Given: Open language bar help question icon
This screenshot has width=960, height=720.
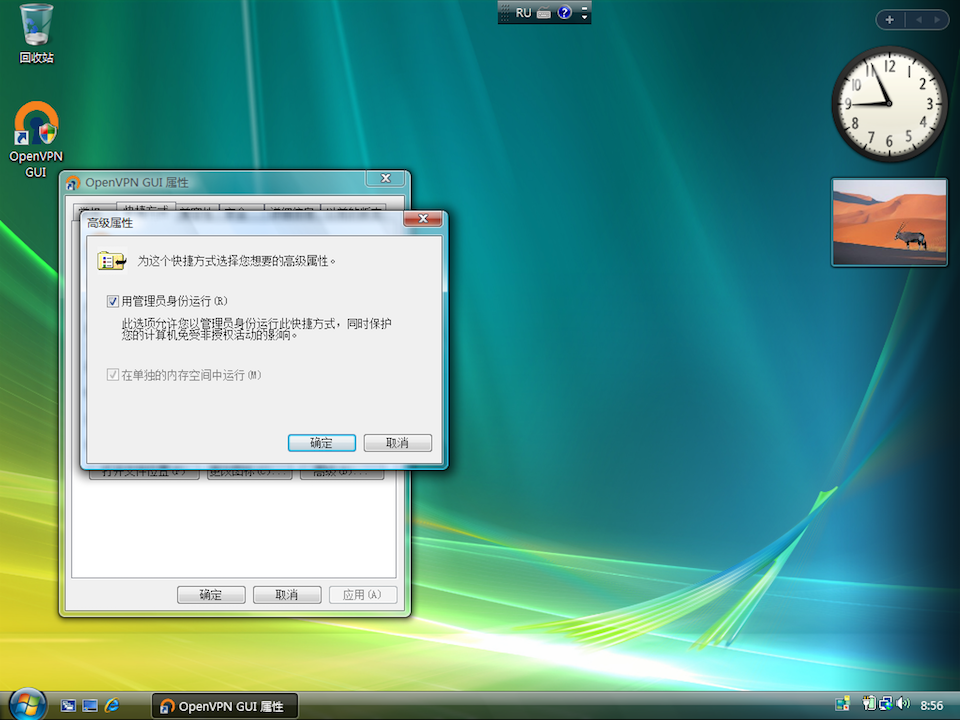Looking at the screenshot, I should coord(564,12).
